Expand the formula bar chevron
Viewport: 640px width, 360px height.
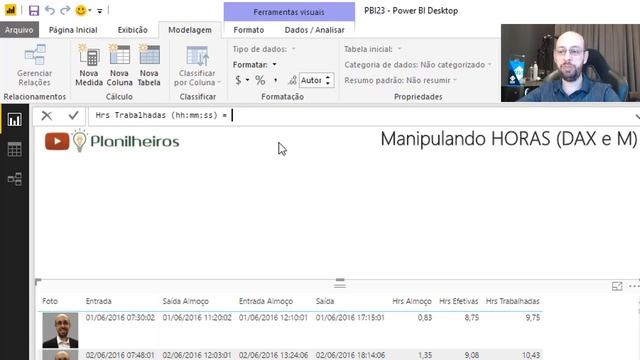pos(637,116)
